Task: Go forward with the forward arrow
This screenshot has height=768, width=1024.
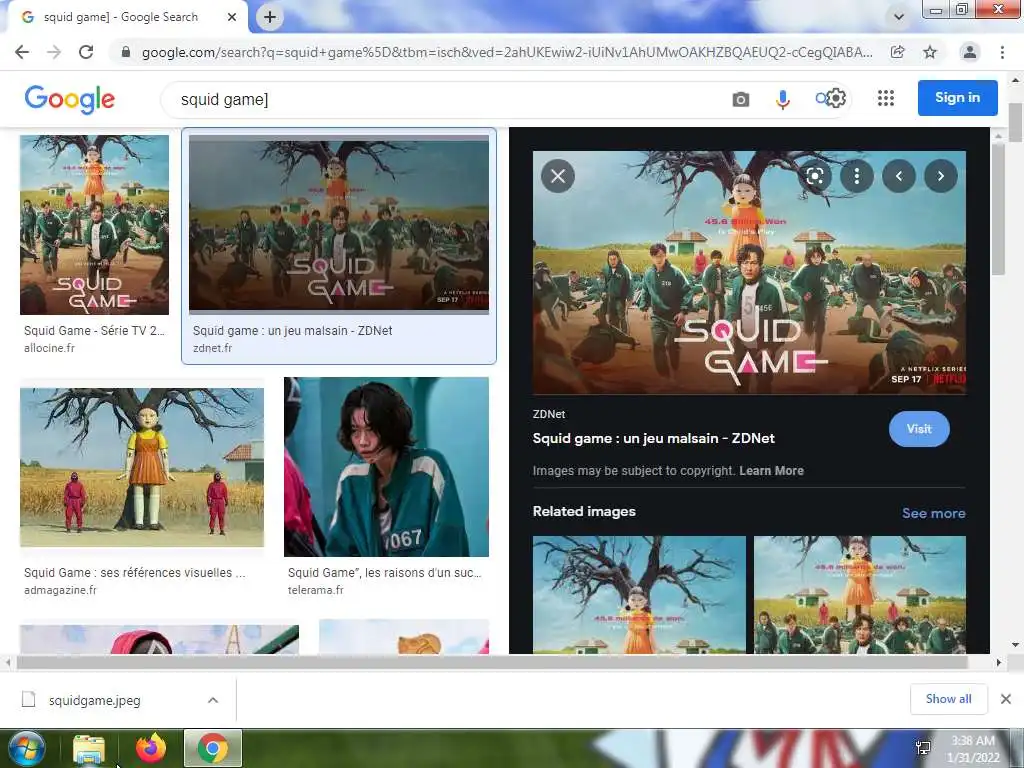Action: (54, 52)
